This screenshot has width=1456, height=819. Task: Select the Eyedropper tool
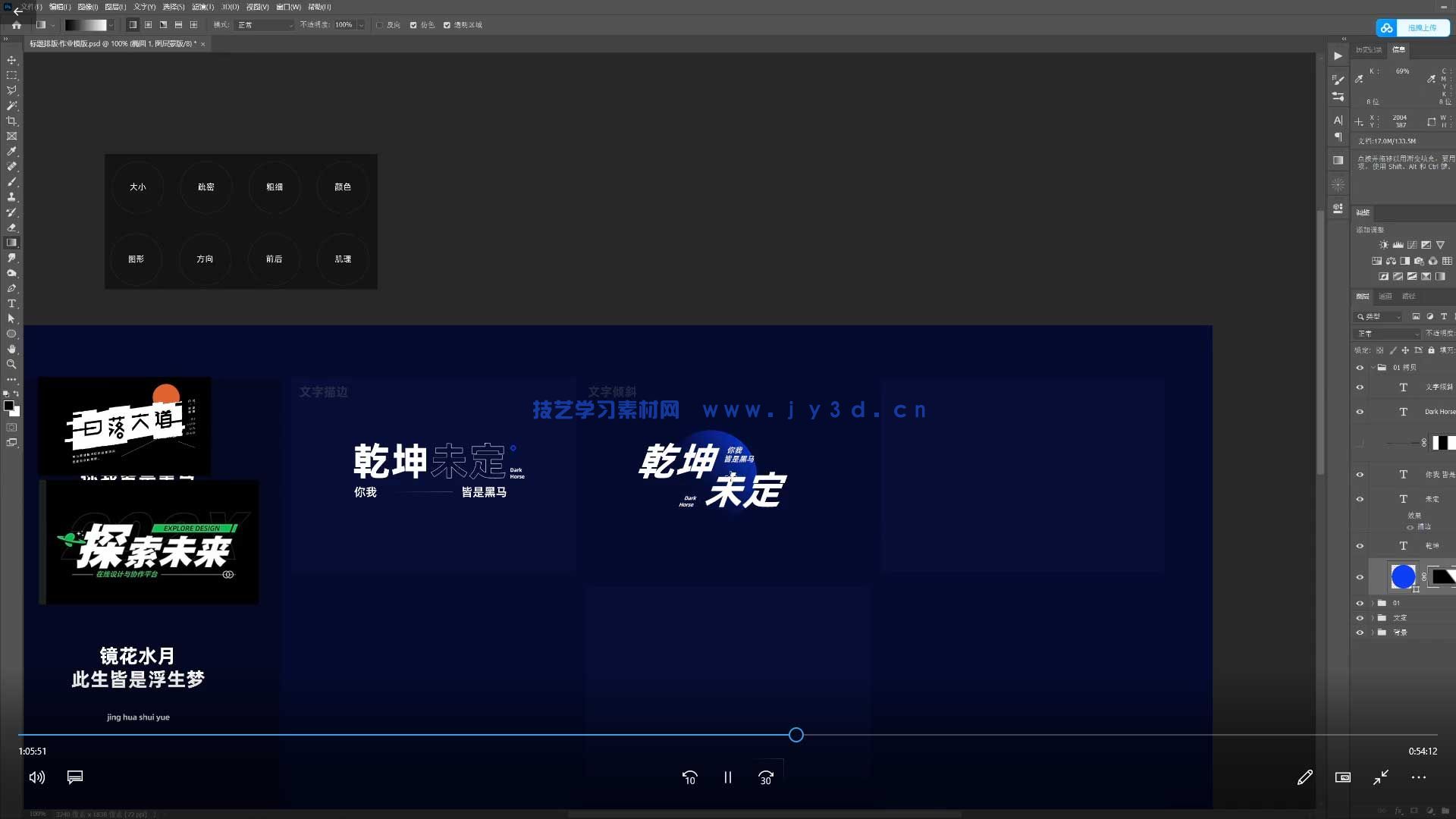click(11, 151)
